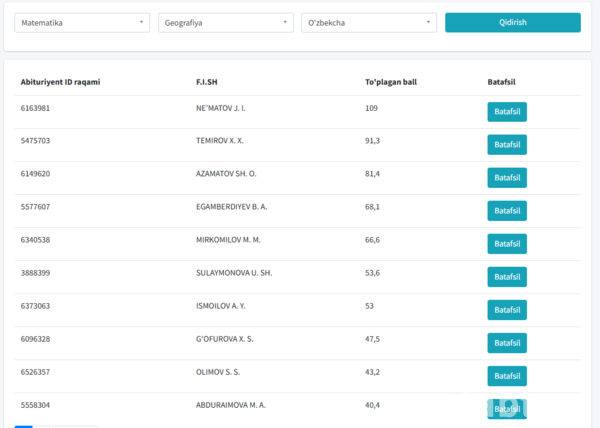Click the name EGAMBERDIYEV B. A.
This screenshot has width=600, height=428.
[232, 207]
